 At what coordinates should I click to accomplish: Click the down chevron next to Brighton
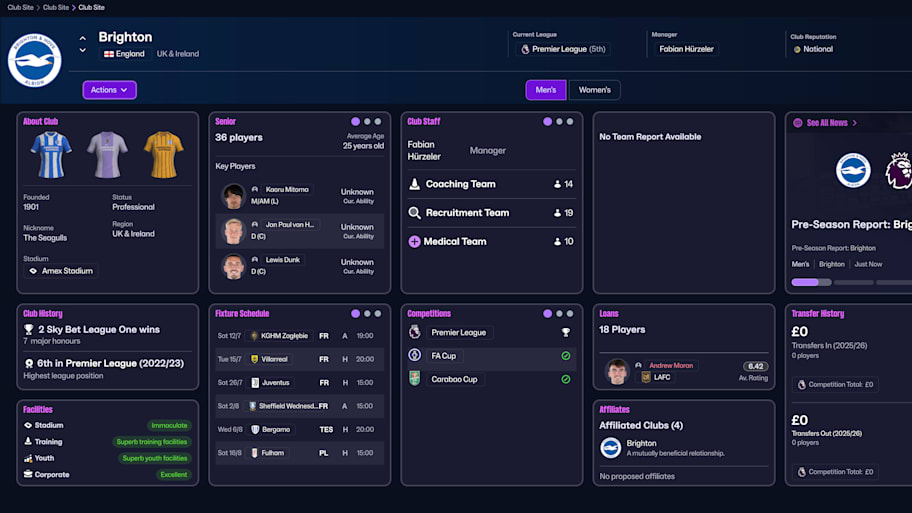[x=83, y=50]
